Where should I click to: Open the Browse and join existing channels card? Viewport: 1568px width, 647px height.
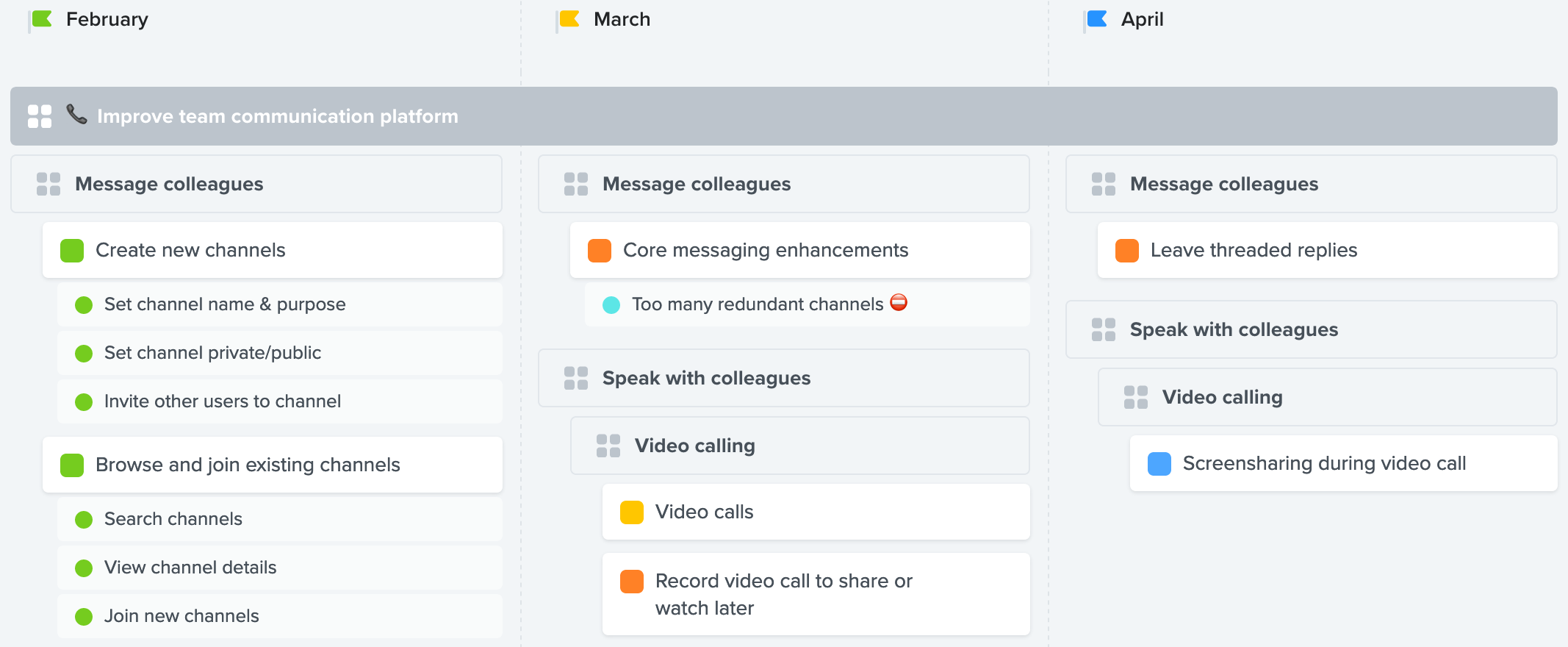point(273,465)
